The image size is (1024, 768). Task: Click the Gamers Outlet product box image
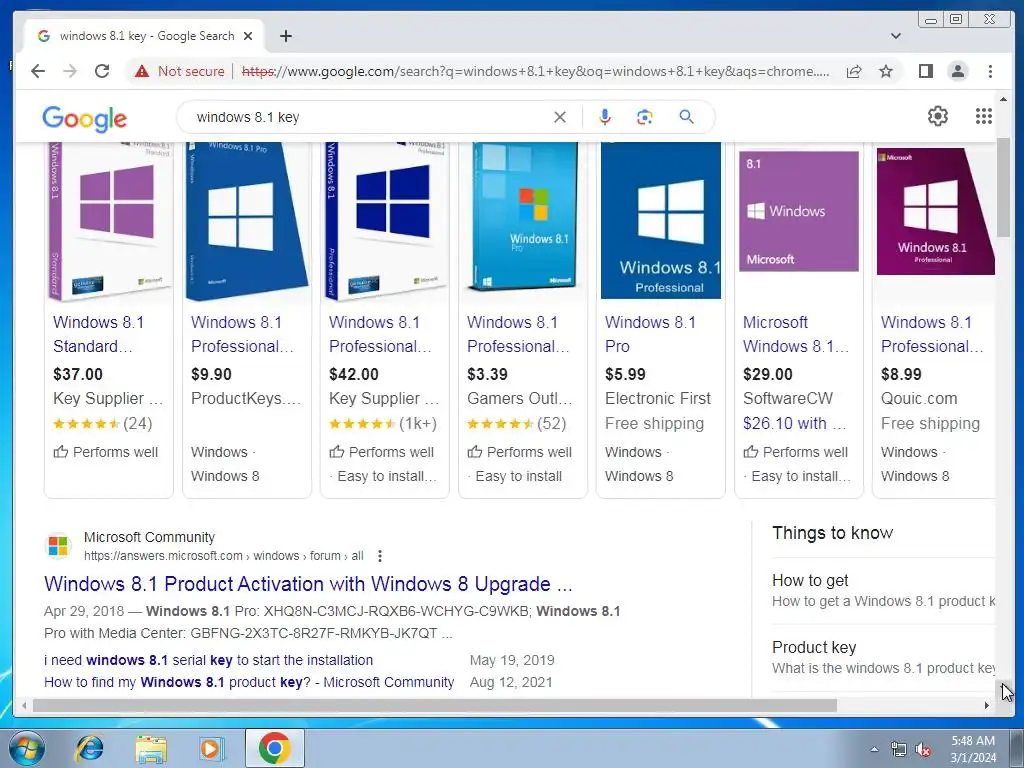point(522,216)
